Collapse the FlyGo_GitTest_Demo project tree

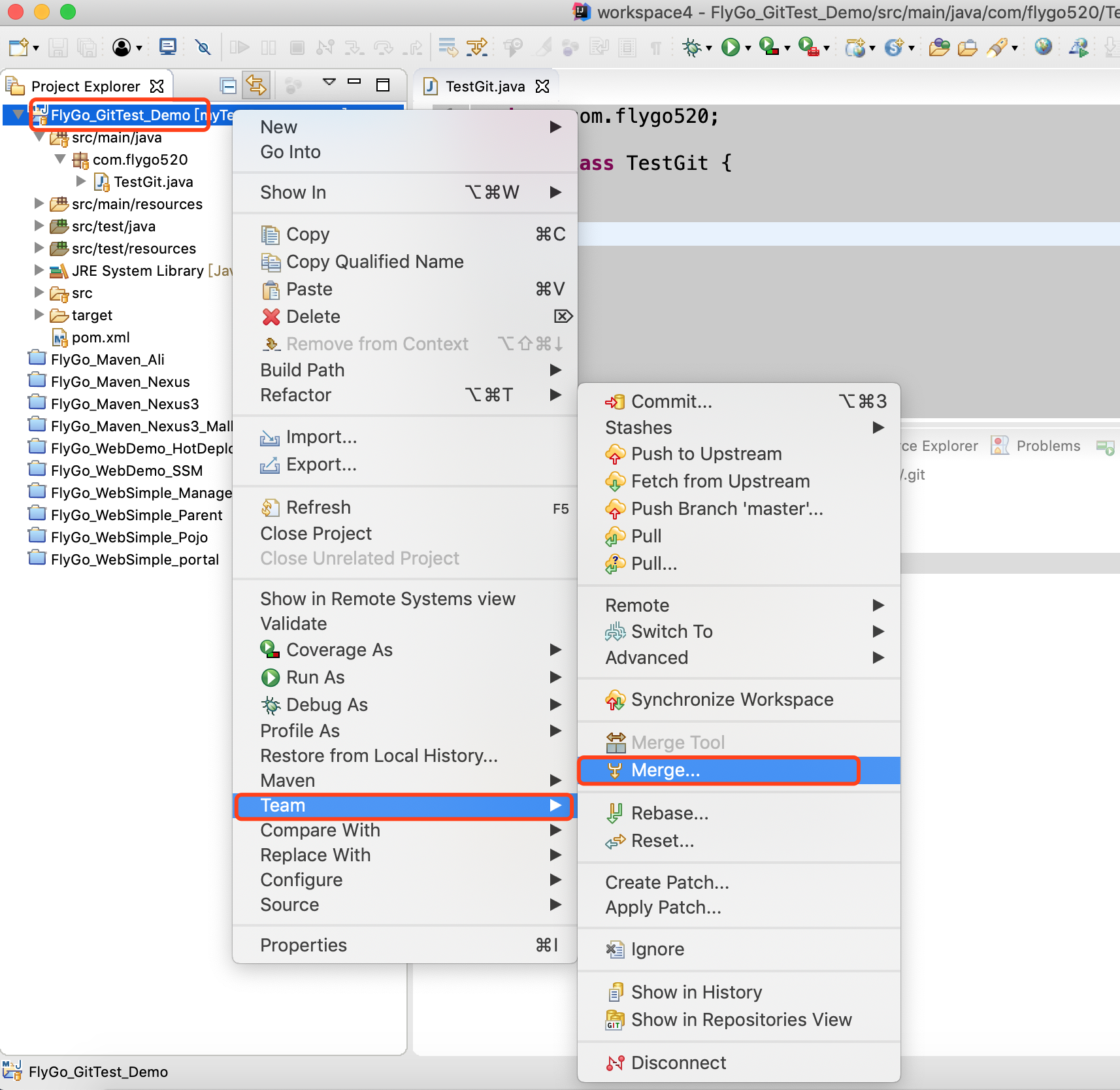click(18, 115)
